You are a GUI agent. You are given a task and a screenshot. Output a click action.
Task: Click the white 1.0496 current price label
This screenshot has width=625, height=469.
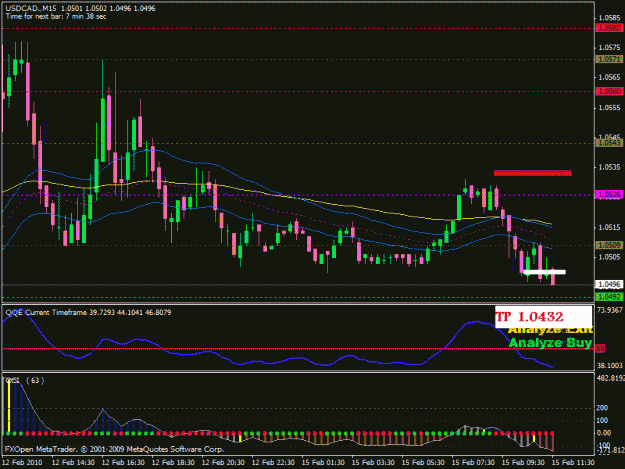(609, 284)
